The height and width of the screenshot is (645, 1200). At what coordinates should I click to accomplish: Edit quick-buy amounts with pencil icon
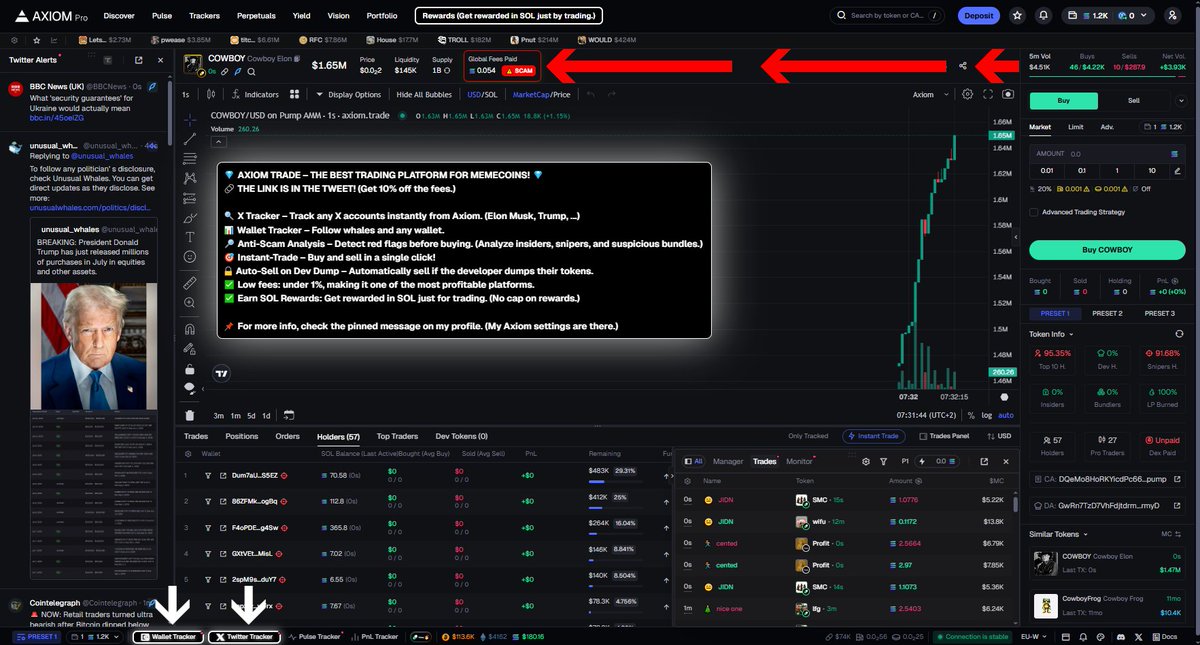(x=1179, y=170)
